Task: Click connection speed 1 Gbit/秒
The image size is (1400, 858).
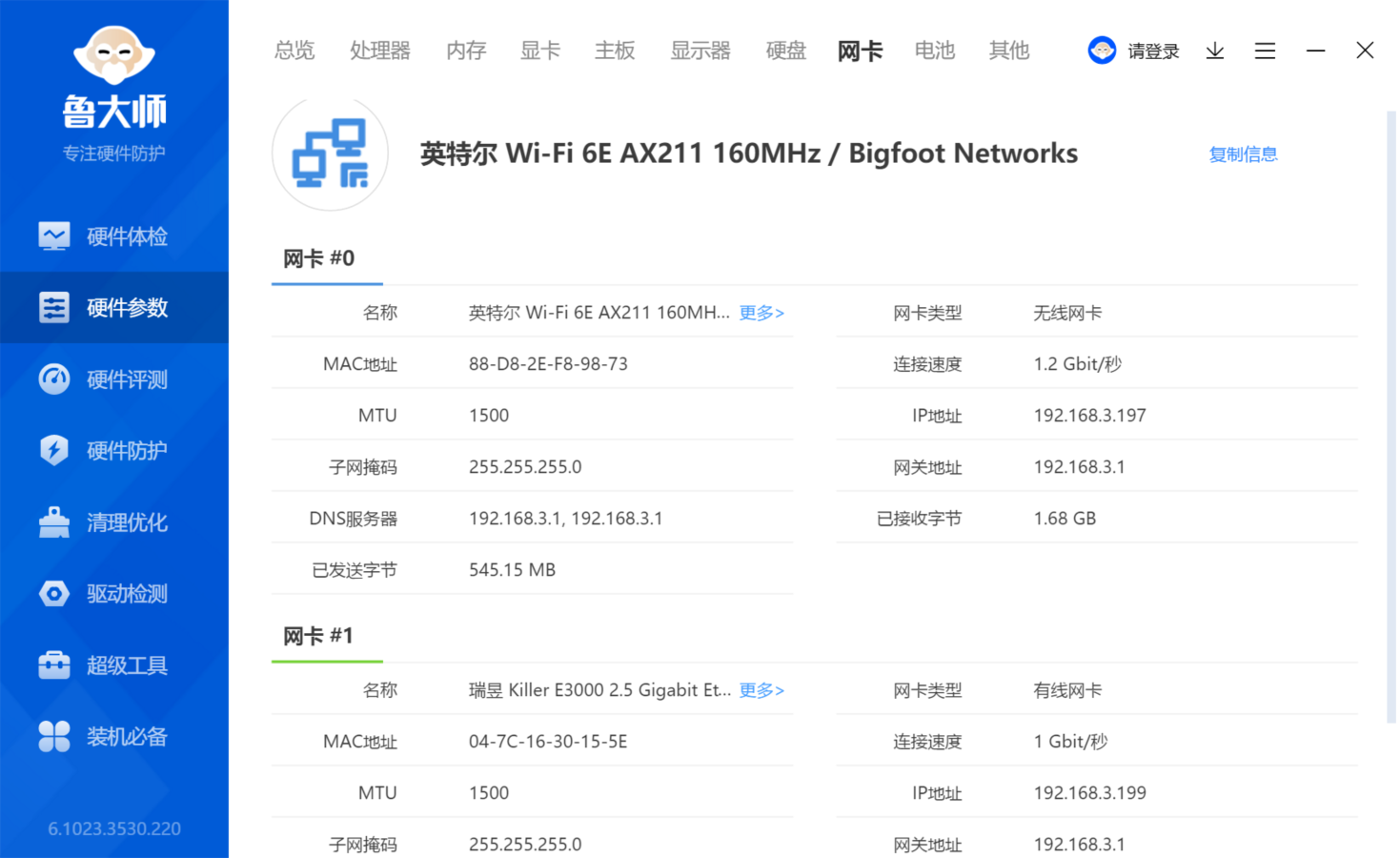Action: [1070, 742]
